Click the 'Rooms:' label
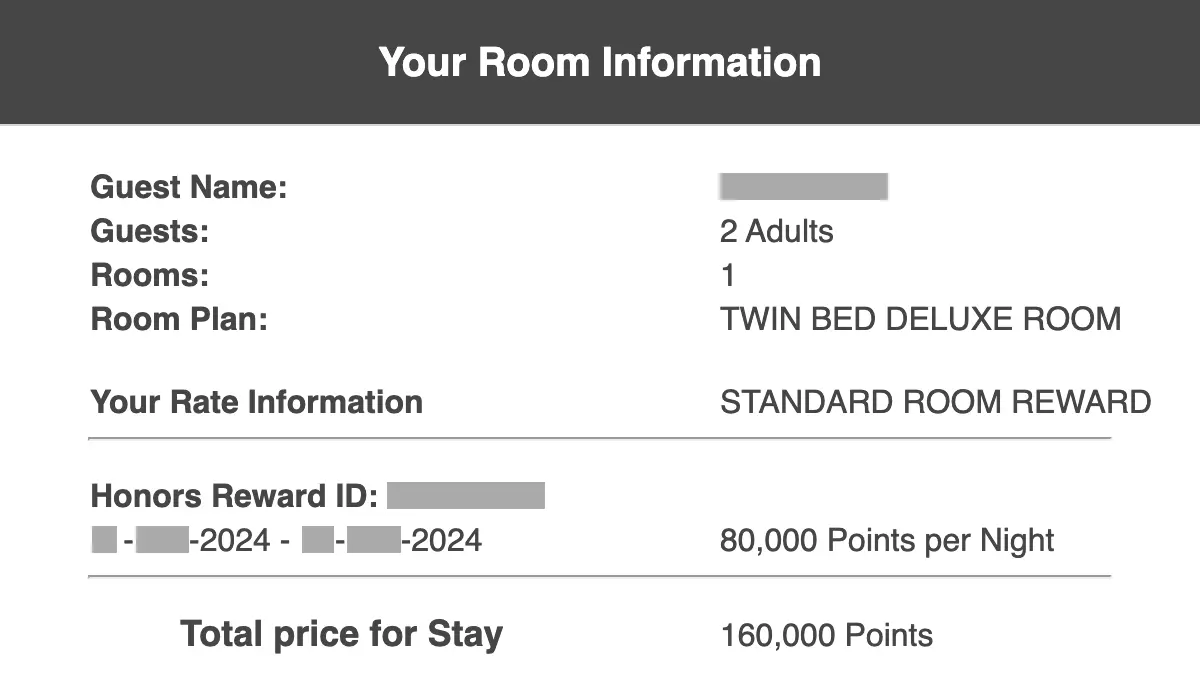This screenshot has width=1200, height=680. pyautogui.click(x=150, y=275)
